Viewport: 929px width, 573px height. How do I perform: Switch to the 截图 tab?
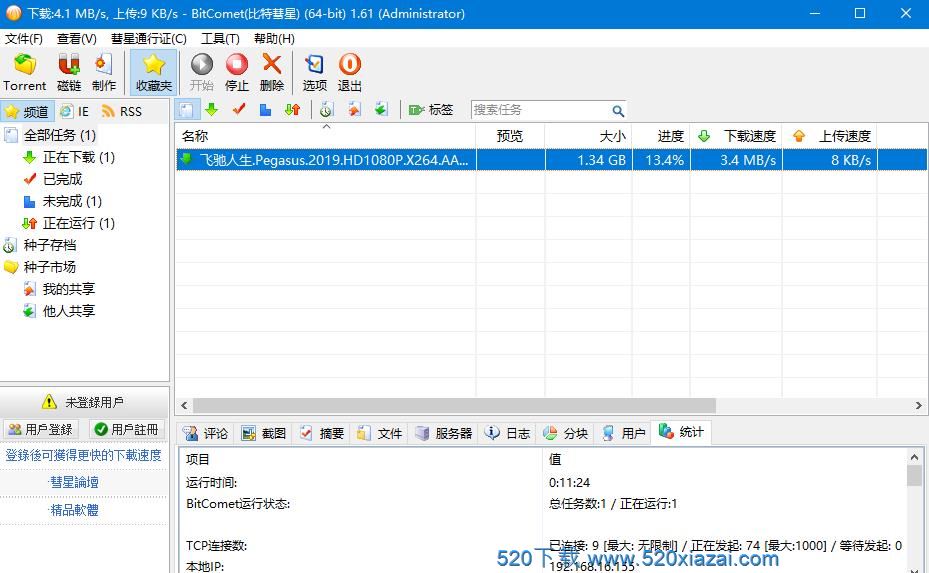[264, 433]
